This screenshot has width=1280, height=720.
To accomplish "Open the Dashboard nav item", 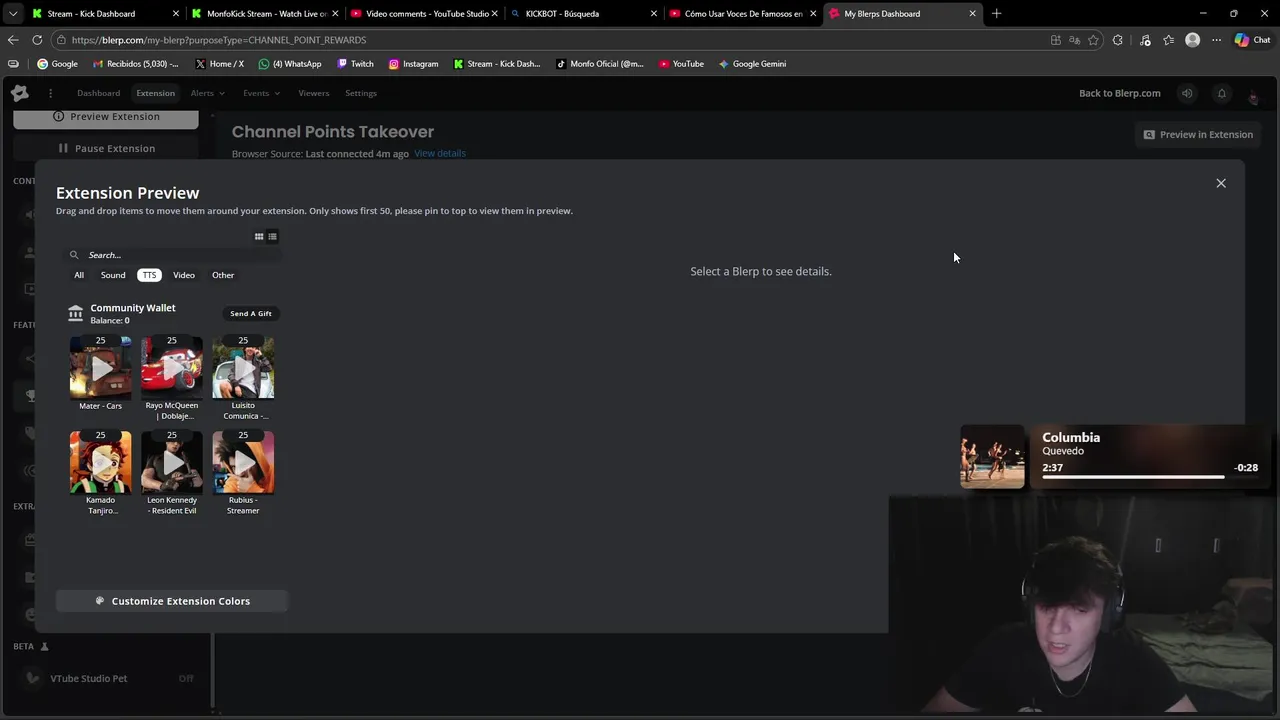I will tap(98, 93).
